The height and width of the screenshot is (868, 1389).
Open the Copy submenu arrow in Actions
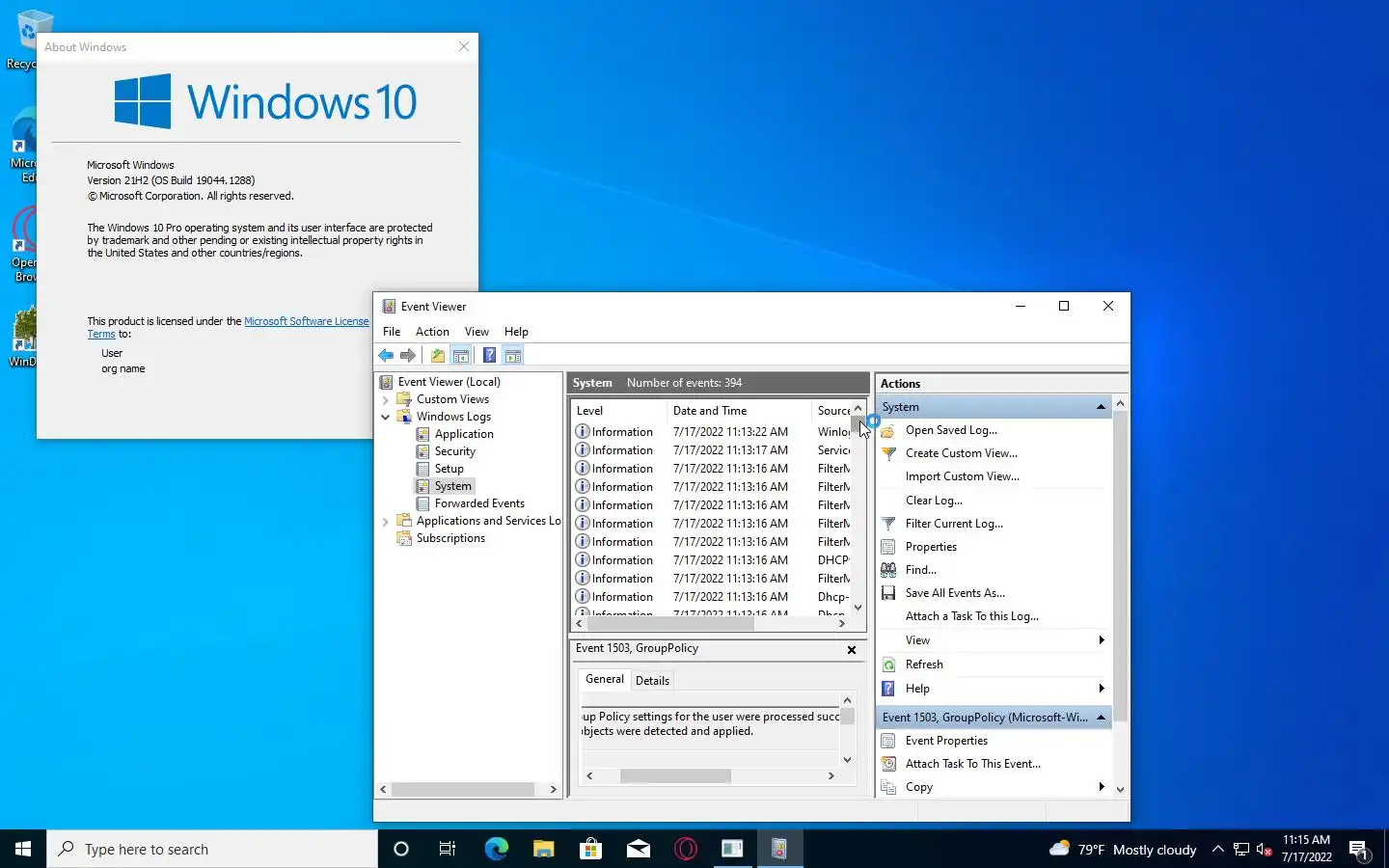pos(1101,787)
